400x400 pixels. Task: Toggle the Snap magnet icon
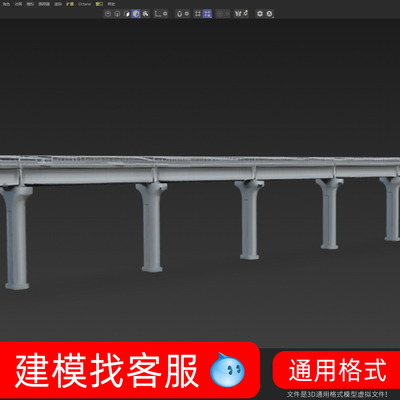click(180, 14)
